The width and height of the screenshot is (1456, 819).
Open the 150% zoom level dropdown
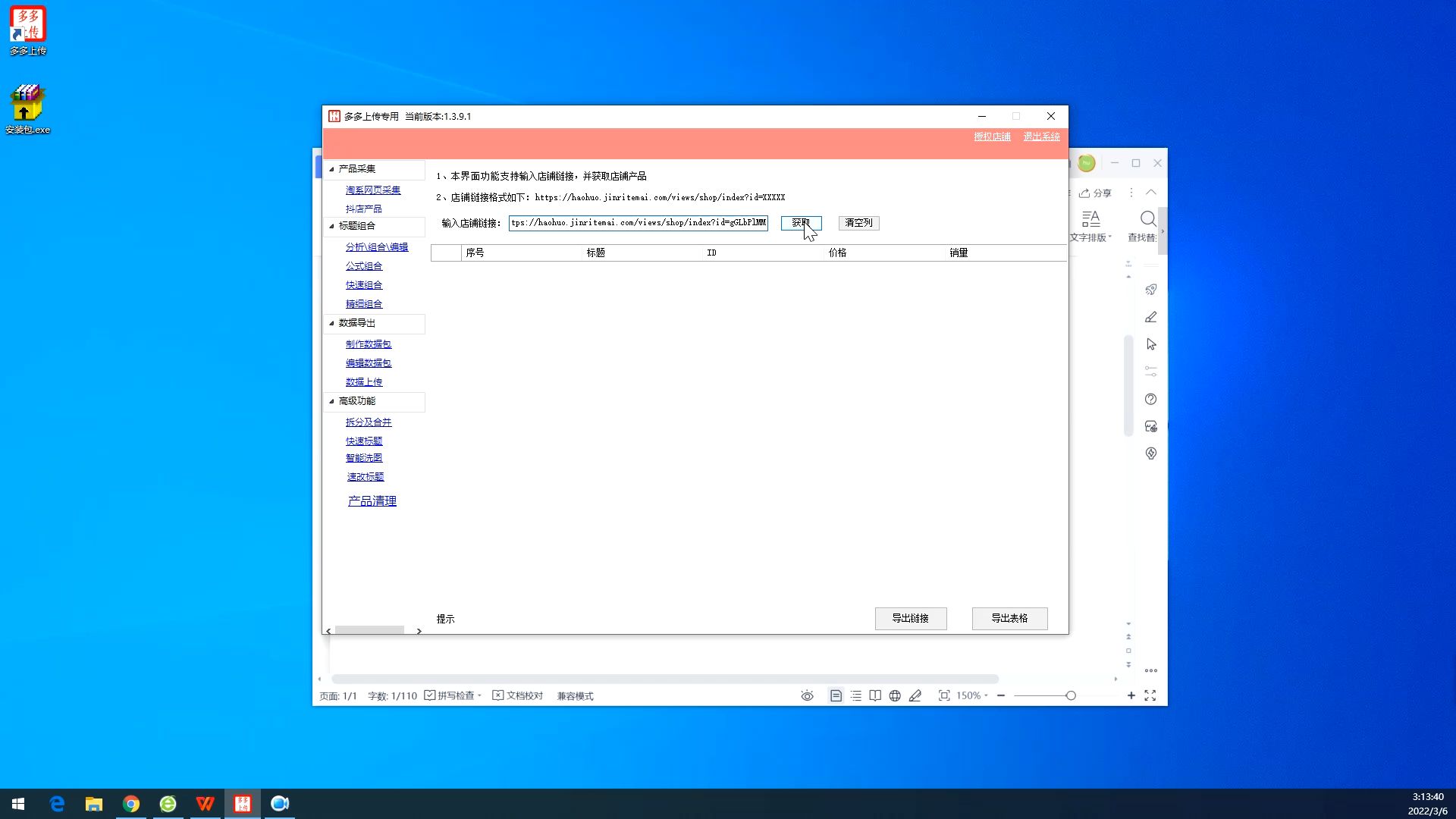(x=972, y=695)
